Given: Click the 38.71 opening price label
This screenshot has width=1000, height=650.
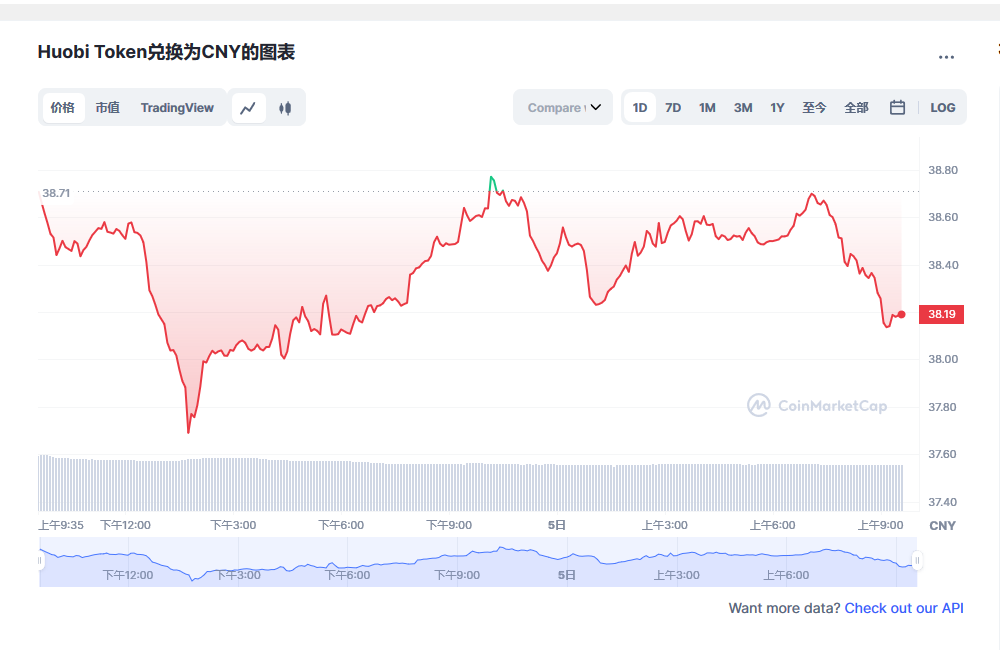Looking at the screenshot, I should 56,193.
